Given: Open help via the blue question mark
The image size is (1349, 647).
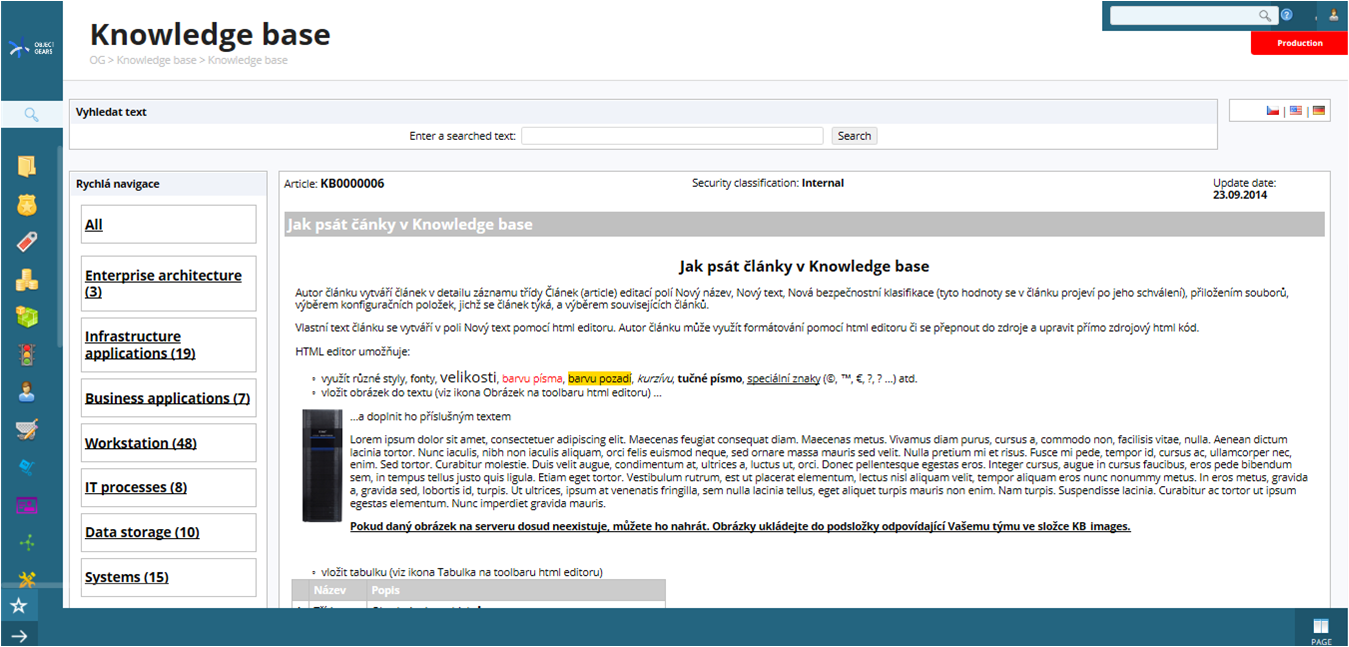Looking at the screenshot, I should click(x=1287, y=15).
